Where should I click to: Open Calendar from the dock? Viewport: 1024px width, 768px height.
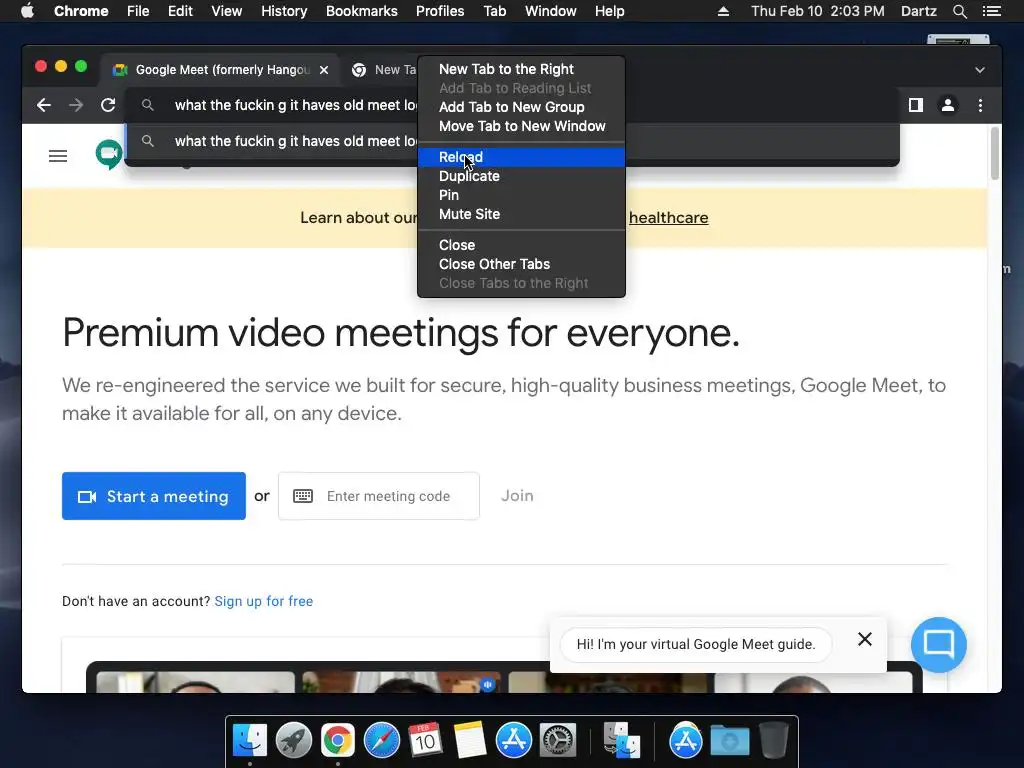coord(425,741)
